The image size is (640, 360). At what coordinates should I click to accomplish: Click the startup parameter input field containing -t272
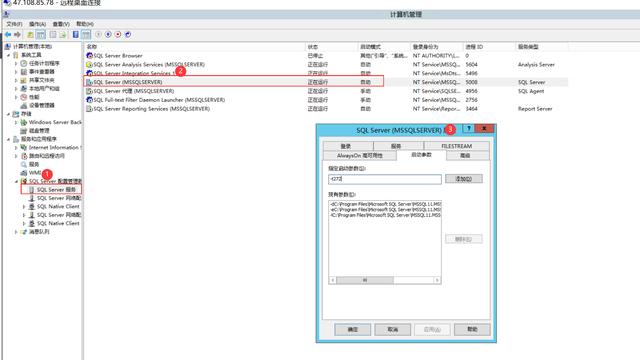click(x=384, y=179)
